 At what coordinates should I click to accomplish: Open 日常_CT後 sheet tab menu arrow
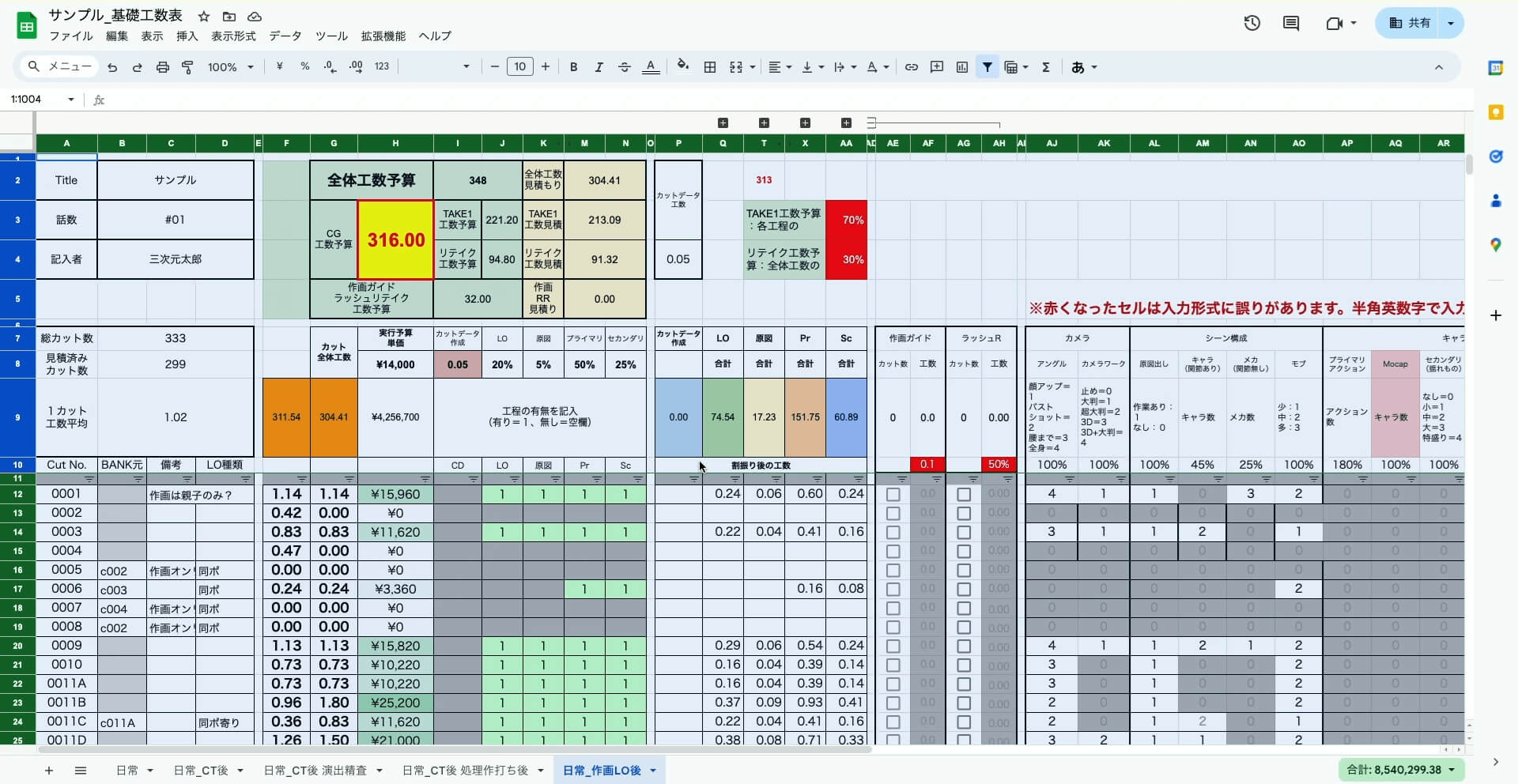pyautogui.click(x=240, y=771)
